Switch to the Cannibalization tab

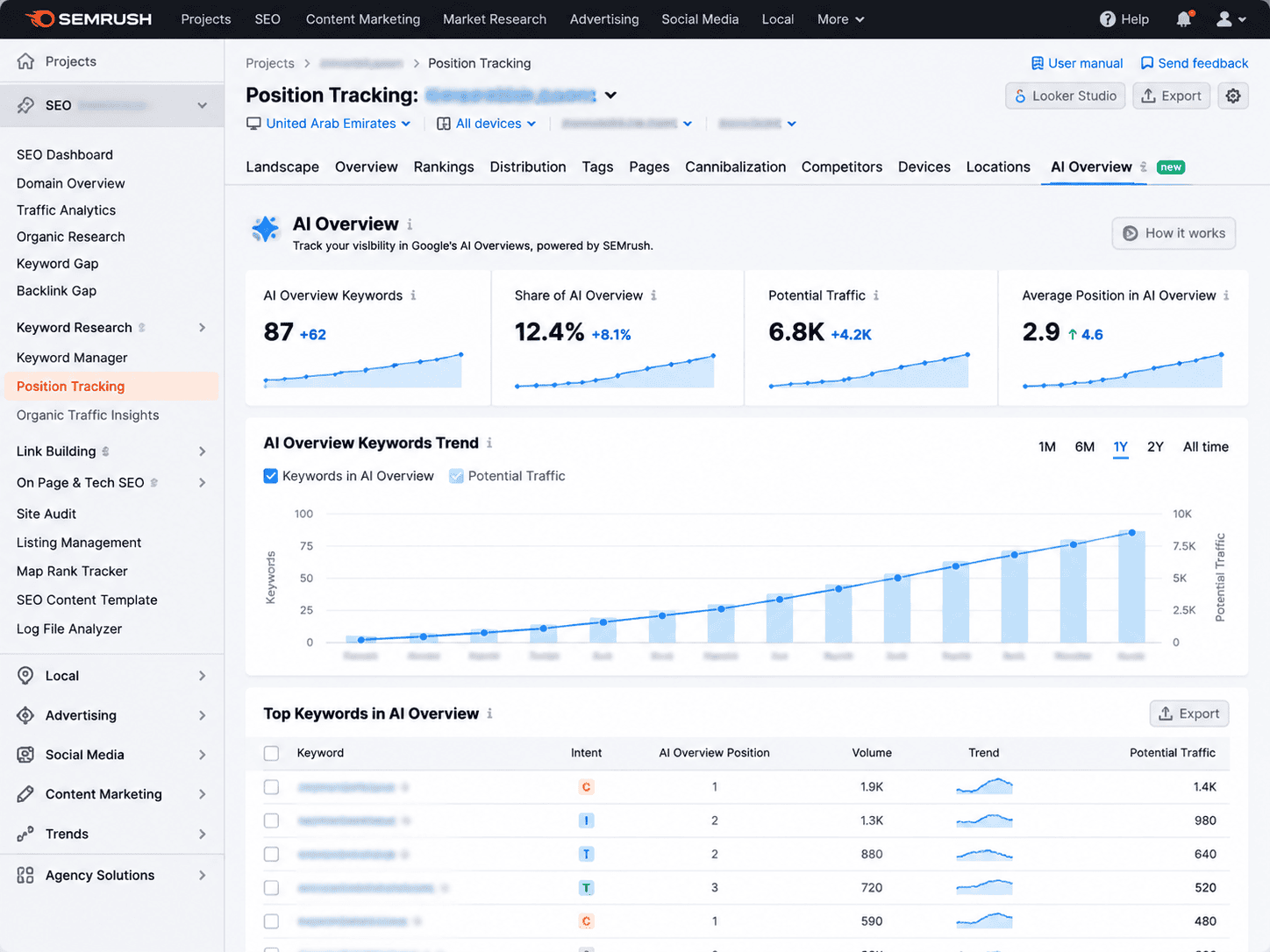(x=735, y=167)
